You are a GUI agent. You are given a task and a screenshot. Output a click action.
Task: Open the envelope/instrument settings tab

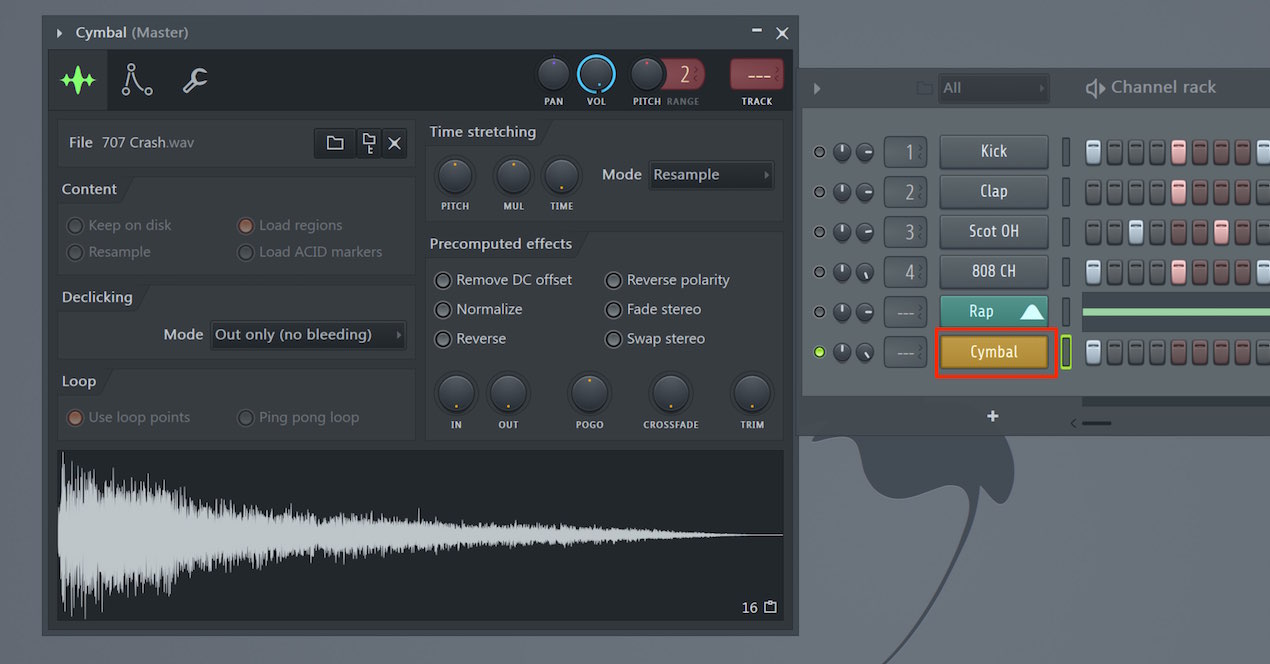coord(137,80)
